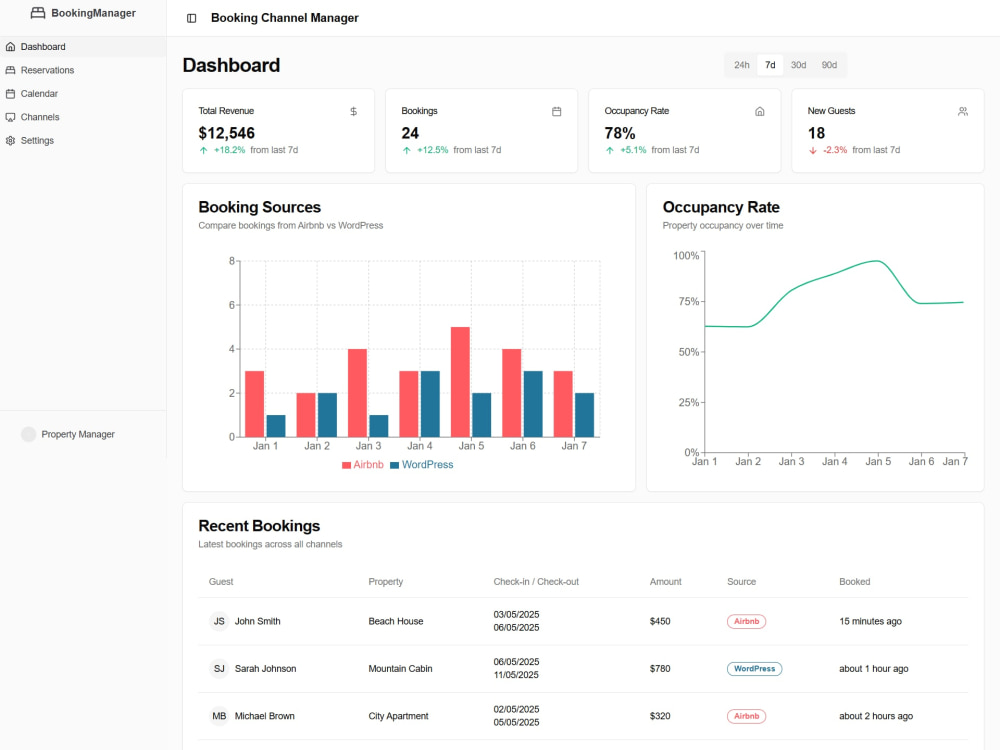
Task: Click the $12,546 total revenue value
Action: pyautogui.click(x=226, y=133)
